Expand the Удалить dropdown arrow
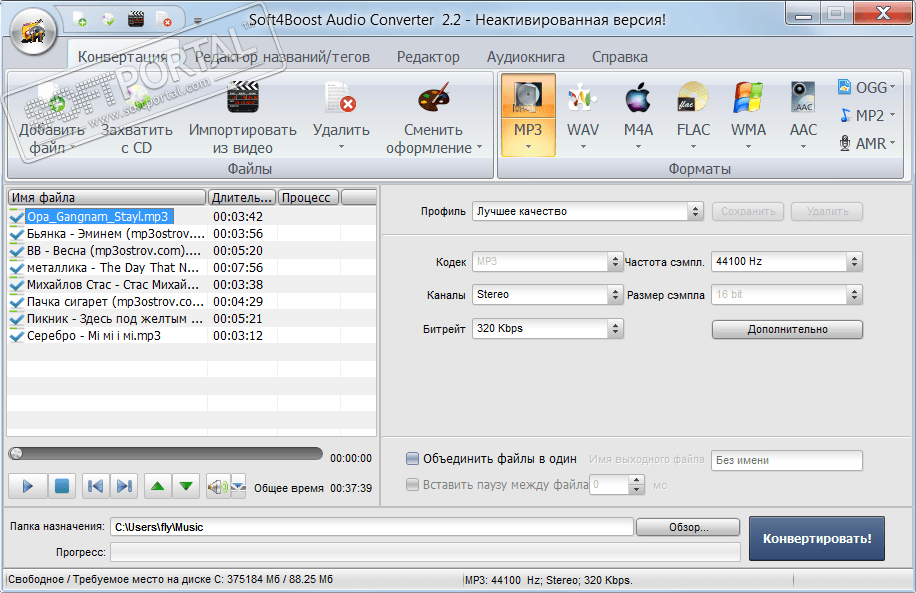 (341, 147)
